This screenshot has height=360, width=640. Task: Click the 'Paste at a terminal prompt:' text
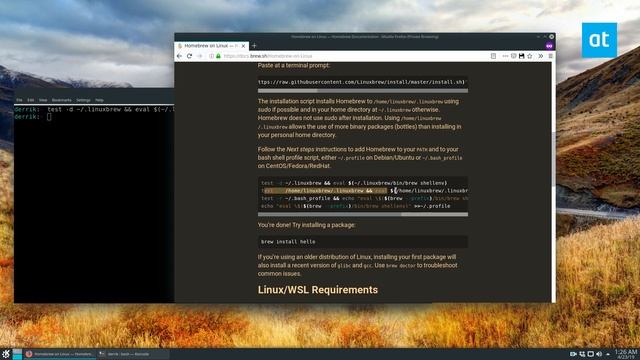[293, 65]
